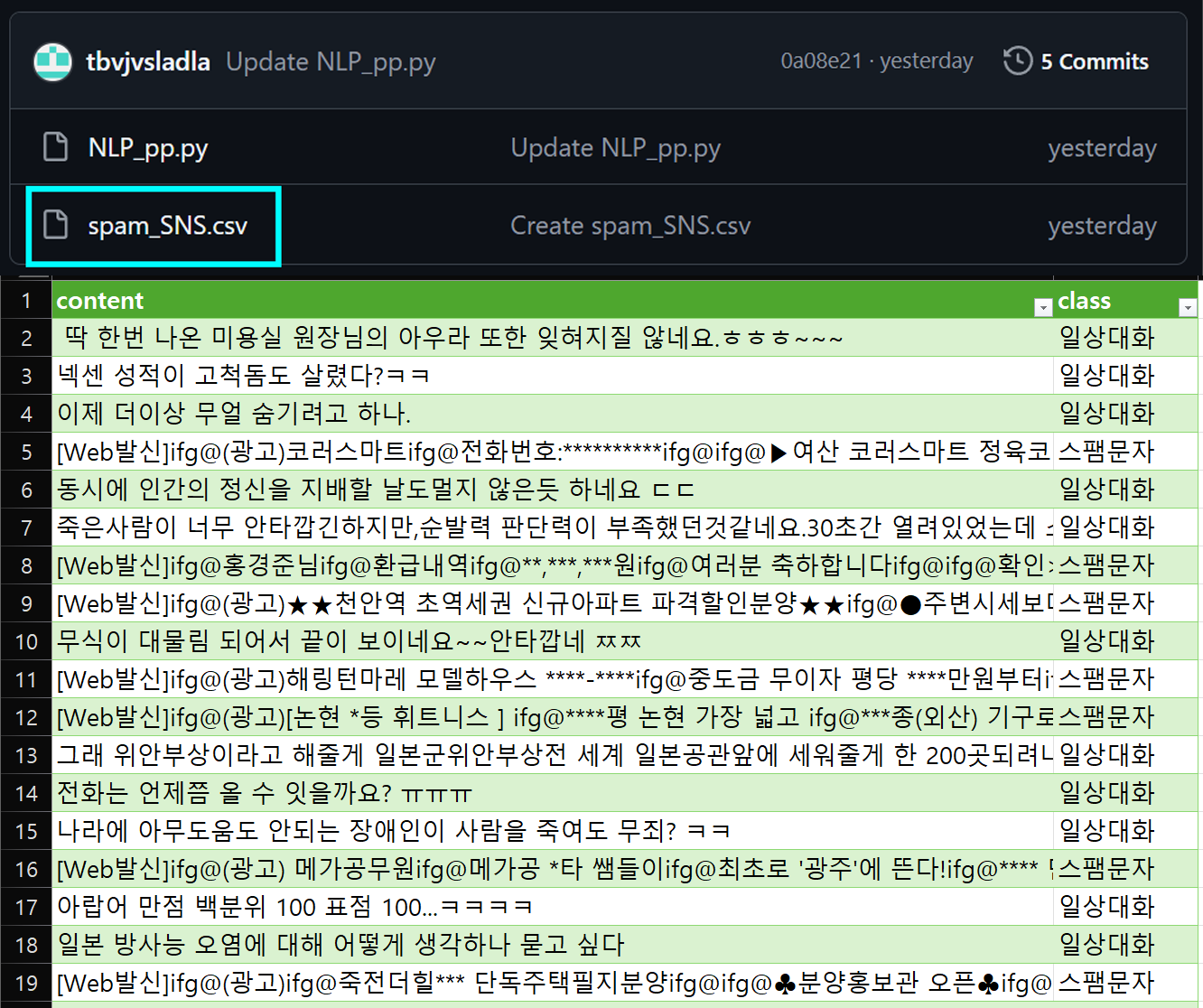1203x1008 pixels.
Task: Select the cell starting with 무식이 대물림 되어서
Action: (x=553, y=641)
